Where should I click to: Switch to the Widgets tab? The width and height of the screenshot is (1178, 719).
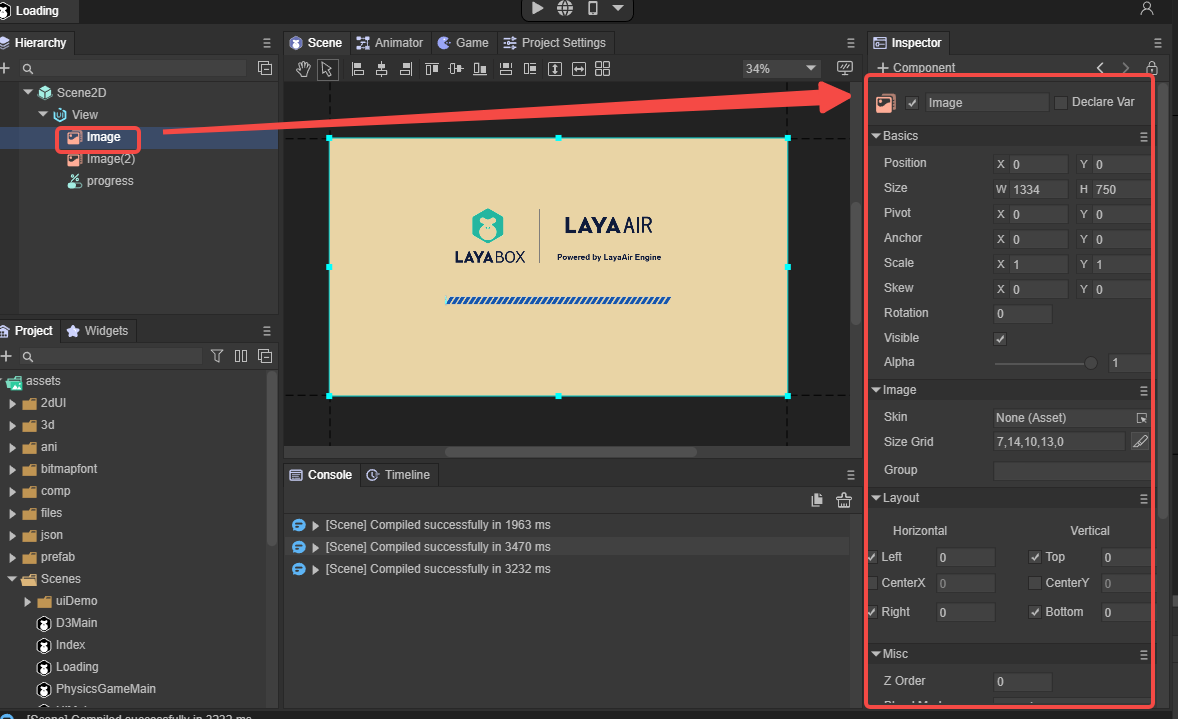[x=98, y=331]
